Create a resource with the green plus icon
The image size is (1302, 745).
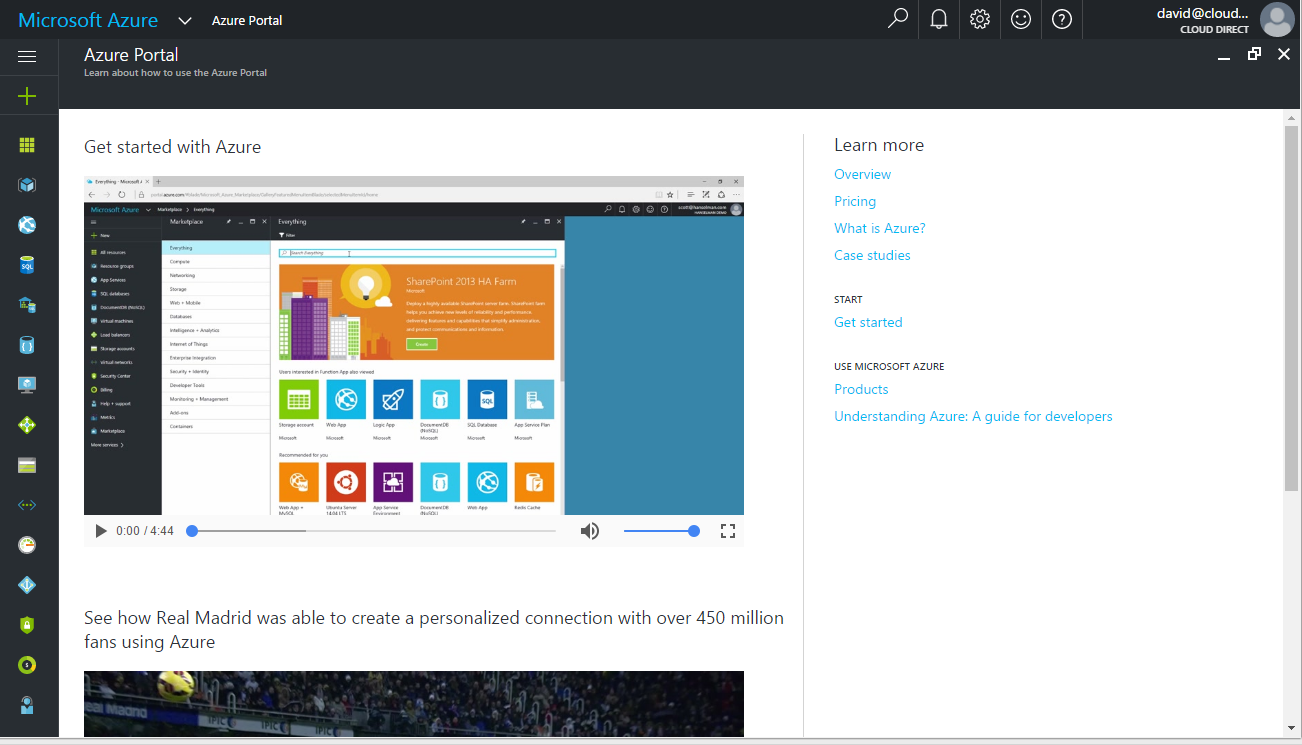[x=27, y=96]
